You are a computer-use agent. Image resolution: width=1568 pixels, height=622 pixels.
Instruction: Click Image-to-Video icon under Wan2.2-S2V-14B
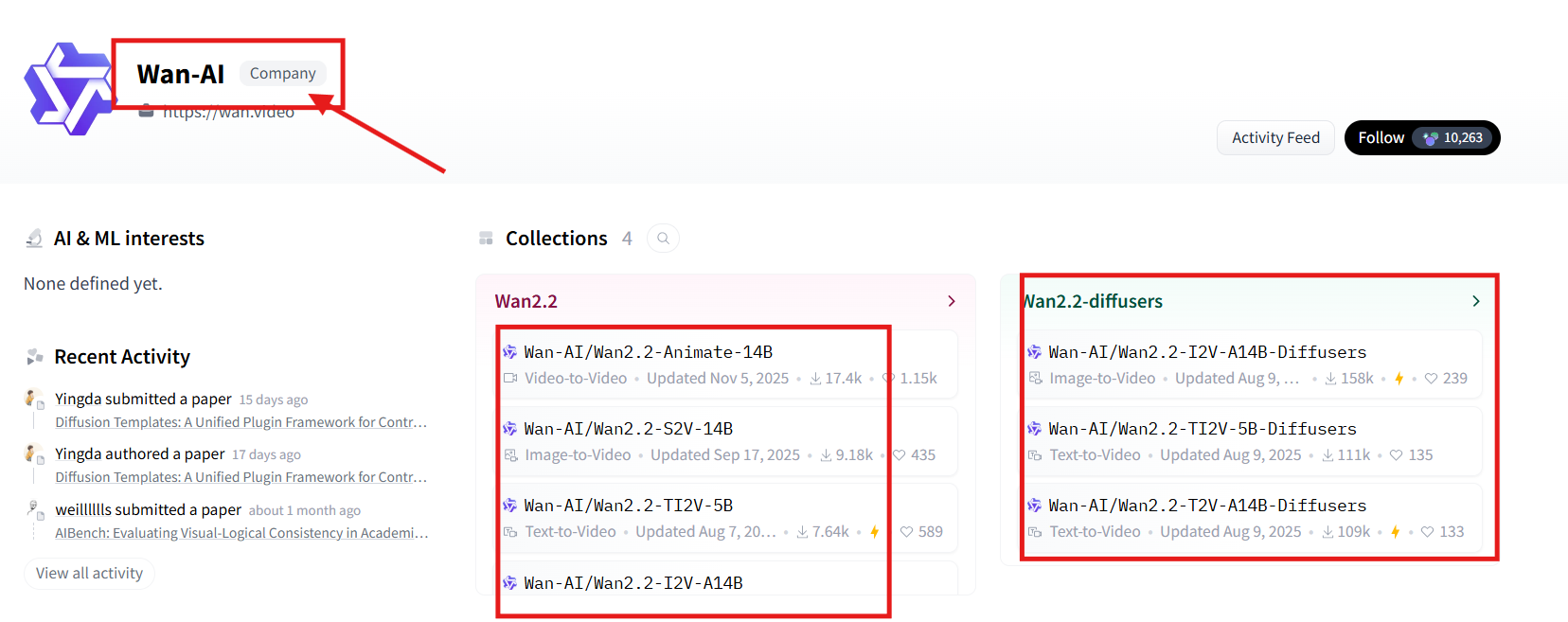pyautogui.click(x=510, y=455)
